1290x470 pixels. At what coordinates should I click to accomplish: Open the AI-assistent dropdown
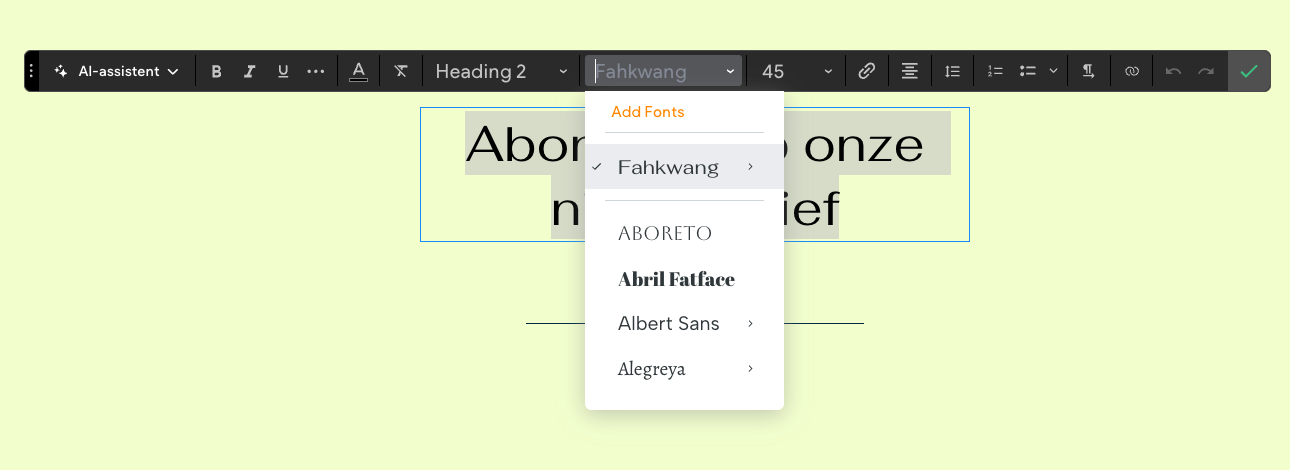pyautogui.click(x=117, y=71)
